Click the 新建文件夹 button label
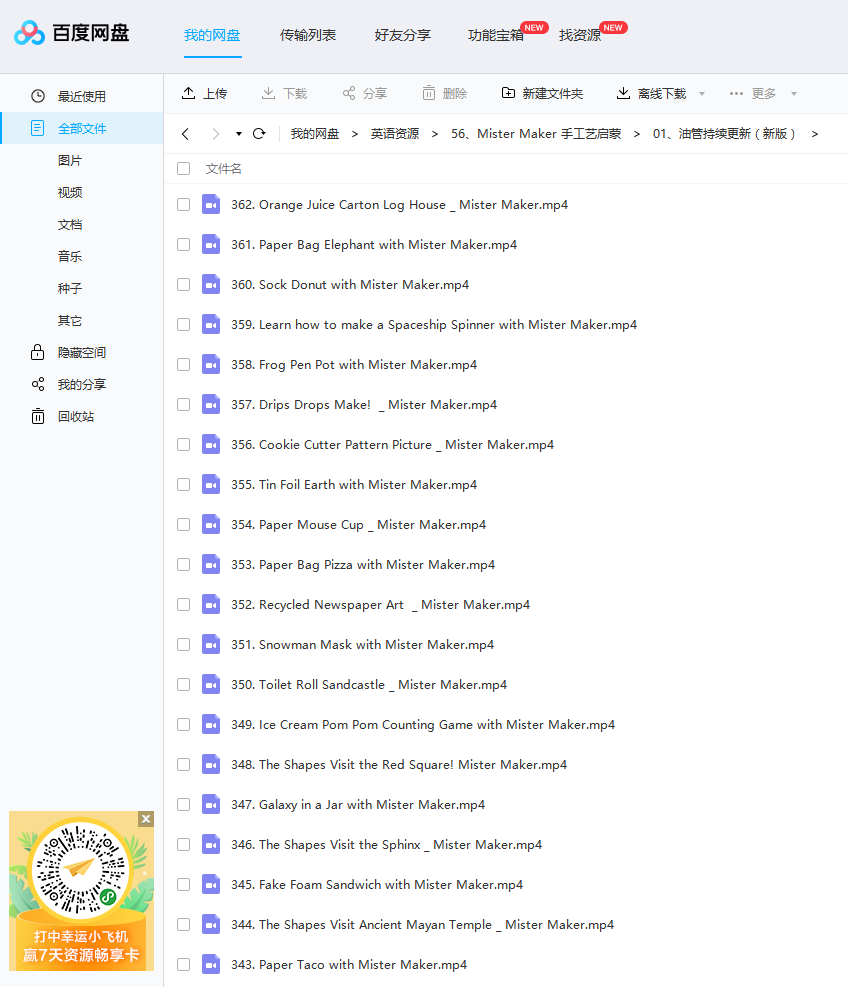848x987 pixels. click(553, 94)
